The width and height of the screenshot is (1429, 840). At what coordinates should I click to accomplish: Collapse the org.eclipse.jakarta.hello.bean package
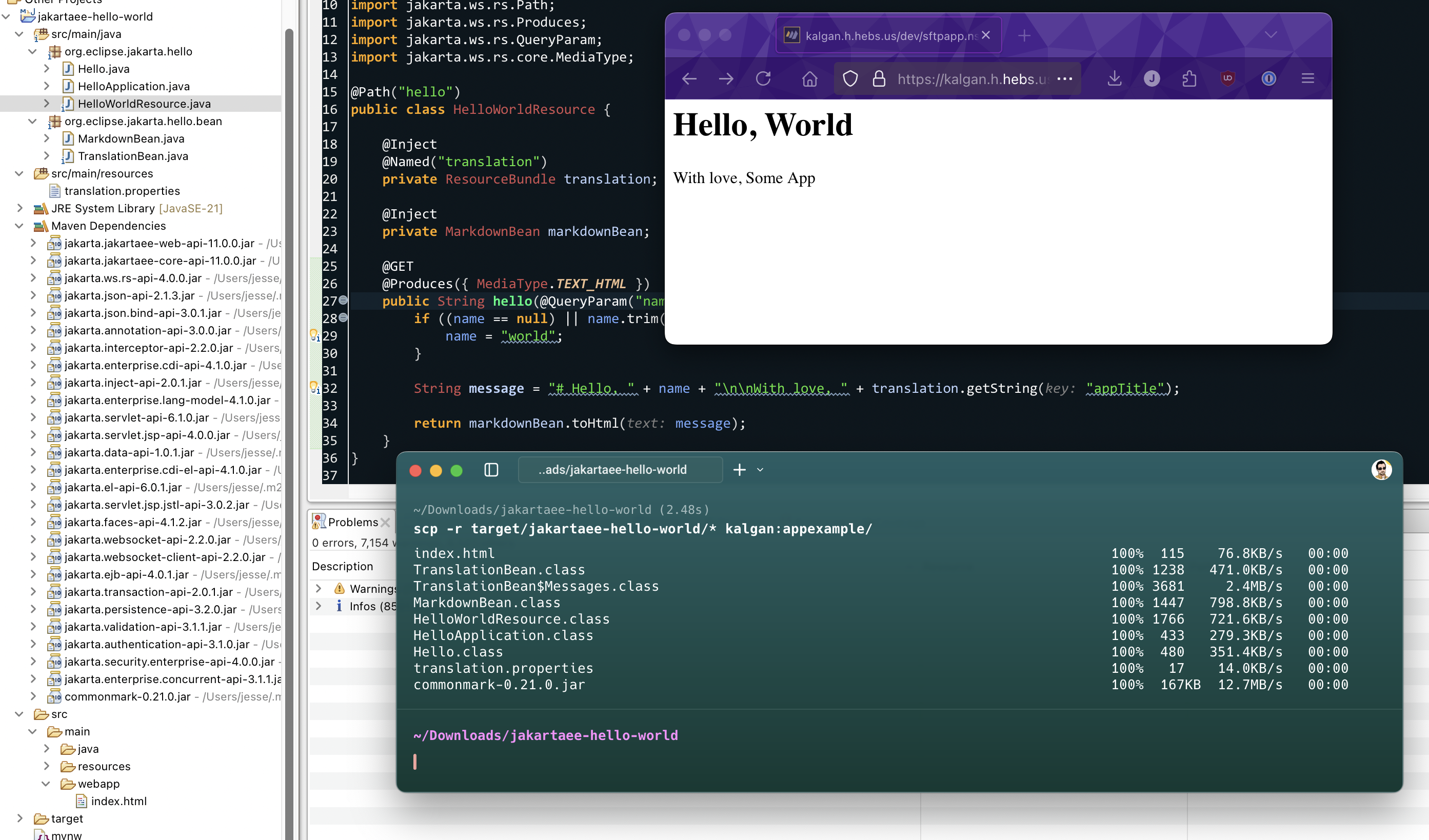[33, 122]
